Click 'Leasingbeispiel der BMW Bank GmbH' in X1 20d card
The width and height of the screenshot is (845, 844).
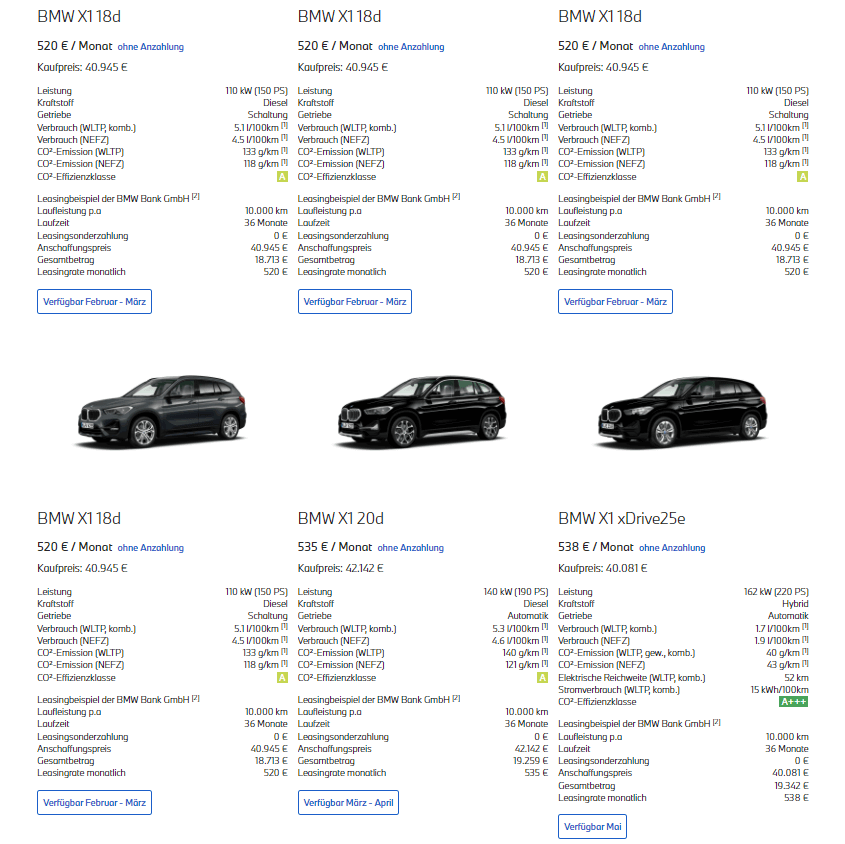373,700
